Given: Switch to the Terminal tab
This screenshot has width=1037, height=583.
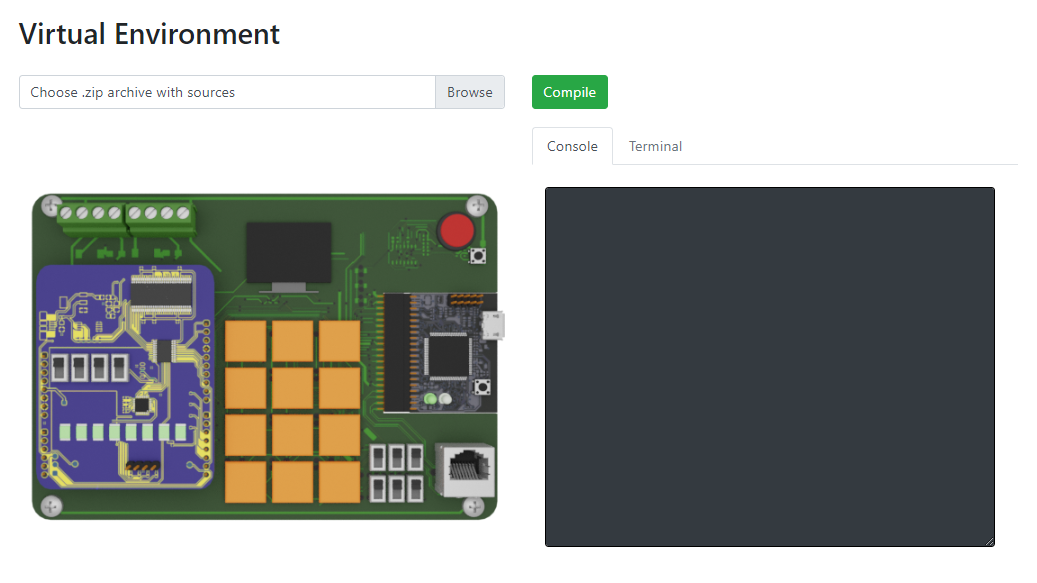Looking at the screenshot, I should (x=655, y=146).
